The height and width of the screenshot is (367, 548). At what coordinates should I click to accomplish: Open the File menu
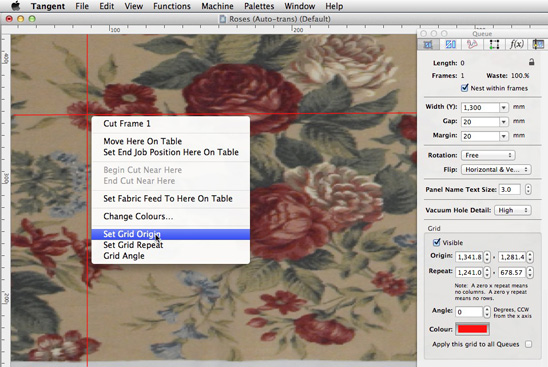(82, 6)
